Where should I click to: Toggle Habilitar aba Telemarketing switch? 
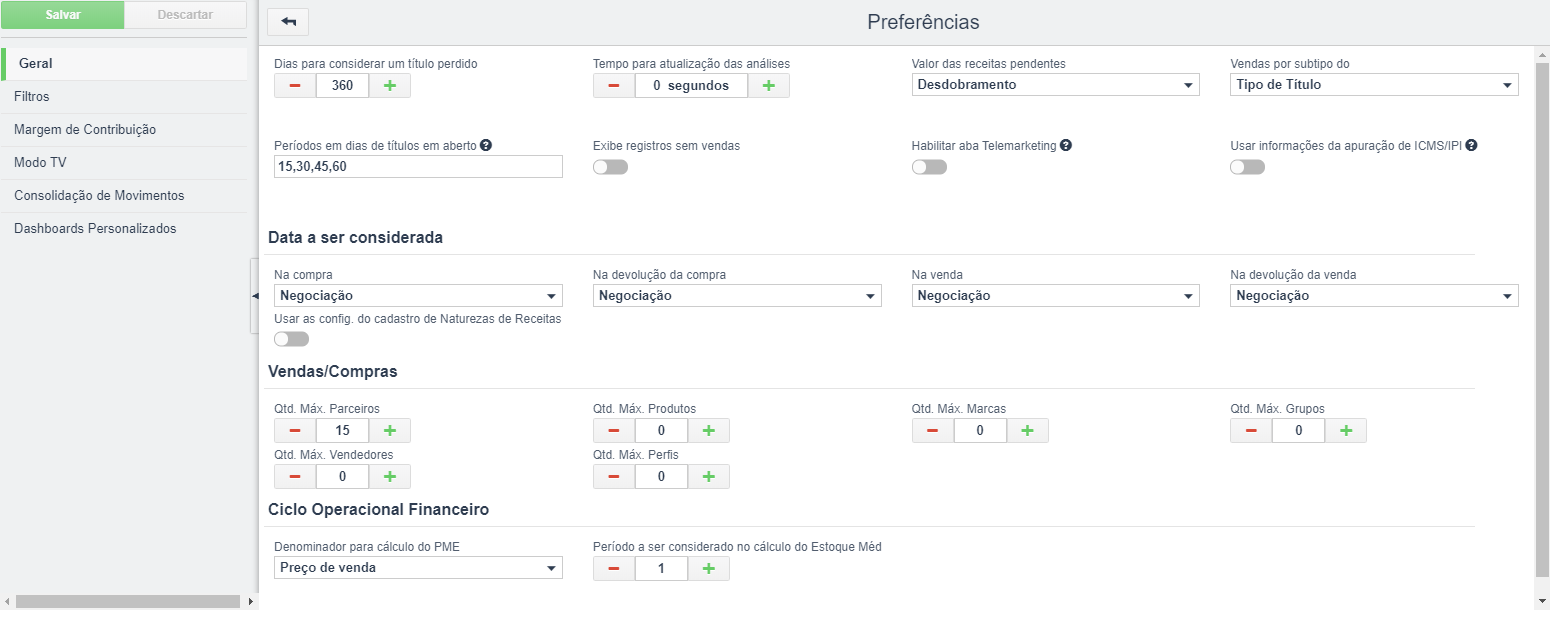tap(929, 167)
